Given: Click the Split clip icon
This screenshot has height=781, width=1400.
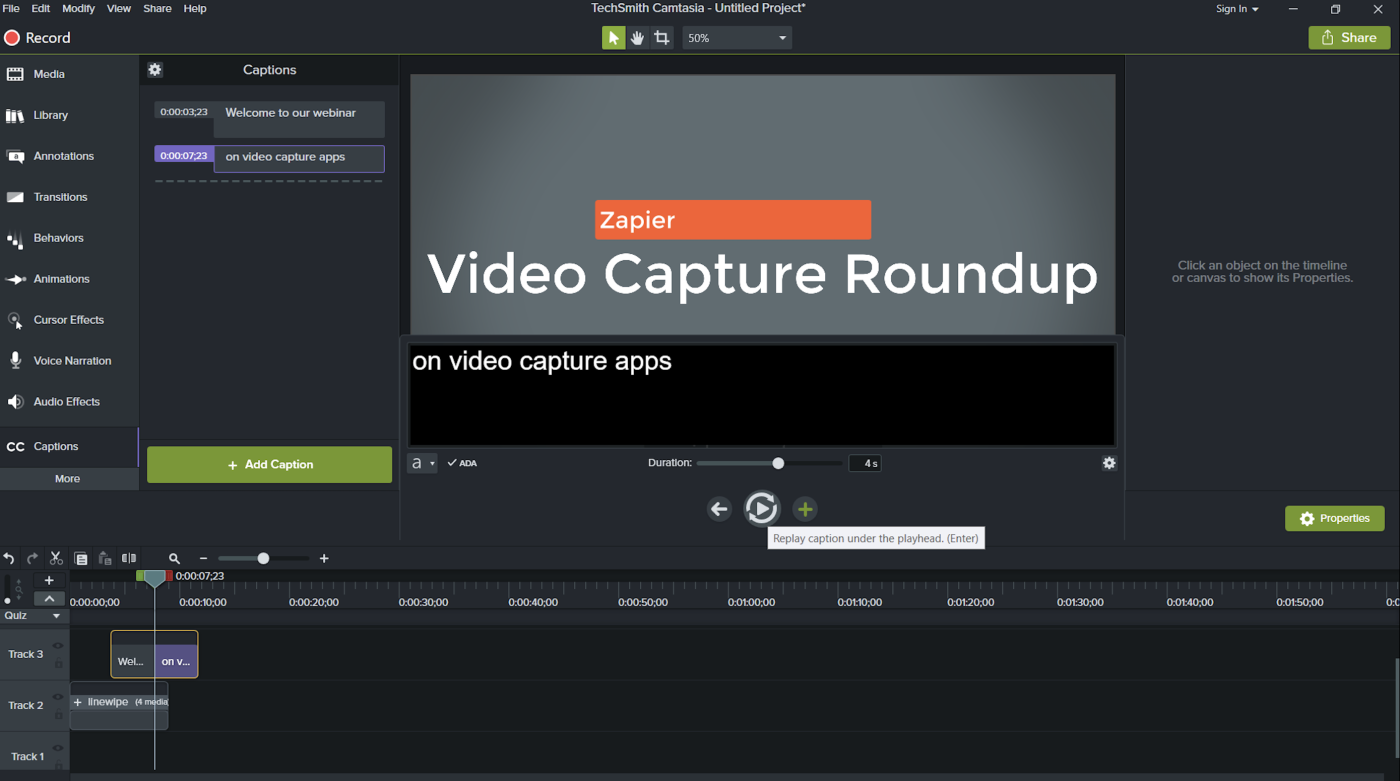Looking at the screenshot, I should pyautogui.click(x=129, y=558).
